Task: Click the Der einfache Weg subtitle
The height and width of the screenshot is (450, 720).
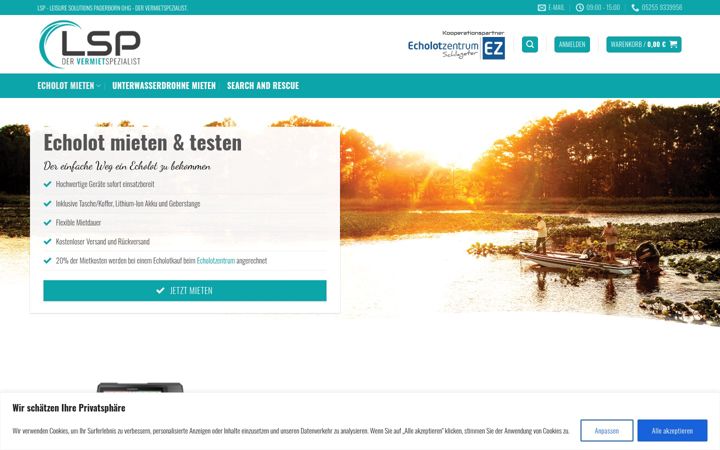Action: point(127,166)
